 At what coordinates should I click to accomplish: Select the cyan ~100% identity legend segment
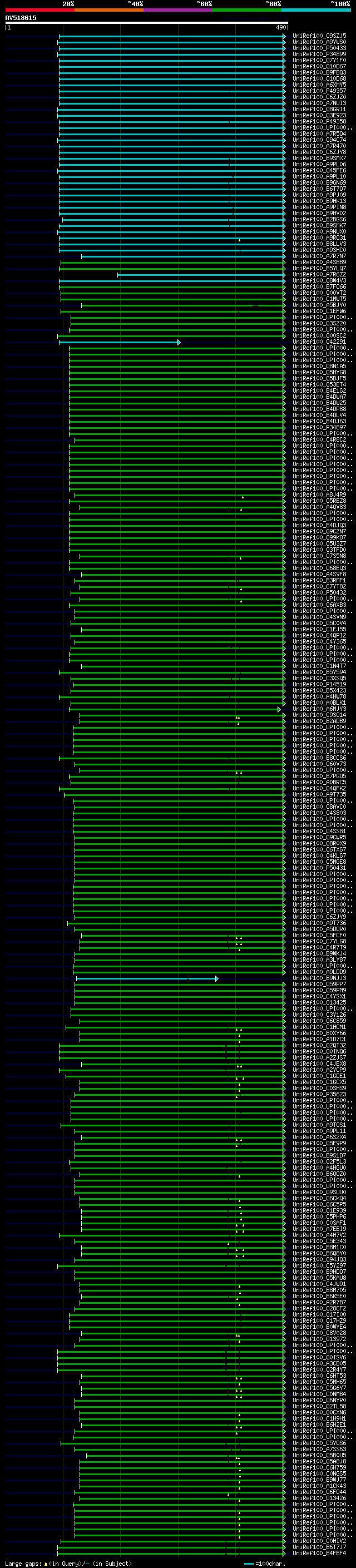pos(316,11)
